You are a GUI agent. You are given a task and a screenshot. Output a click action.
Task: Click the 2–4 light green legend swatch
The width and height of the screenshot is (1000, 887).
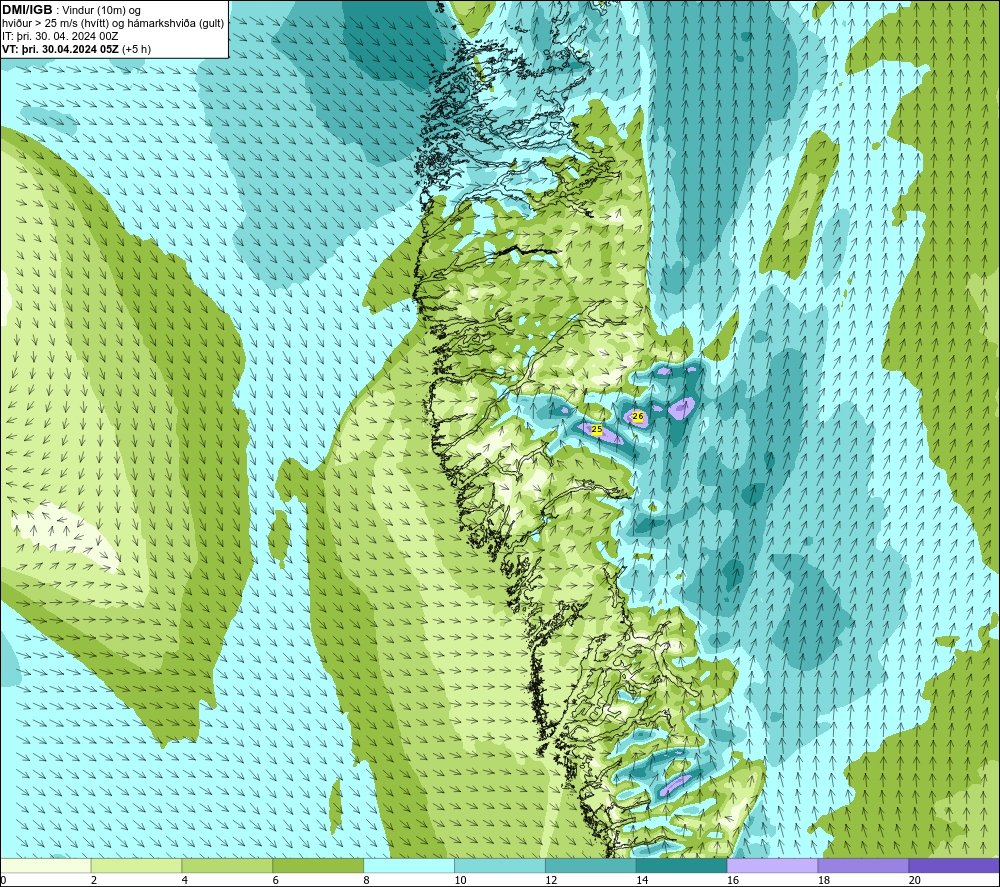[136, 865]
